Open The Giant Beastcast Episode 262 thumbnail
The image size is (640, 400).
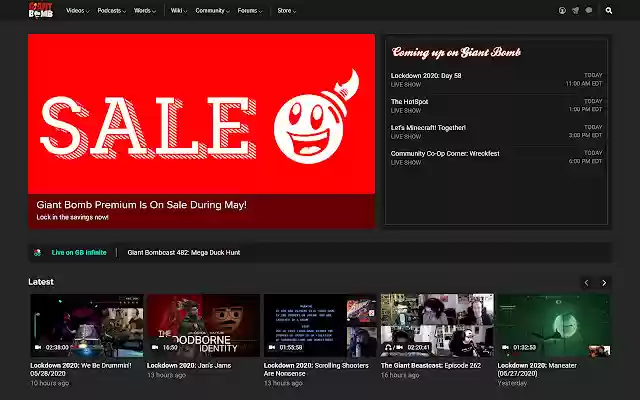coord(437,326)
